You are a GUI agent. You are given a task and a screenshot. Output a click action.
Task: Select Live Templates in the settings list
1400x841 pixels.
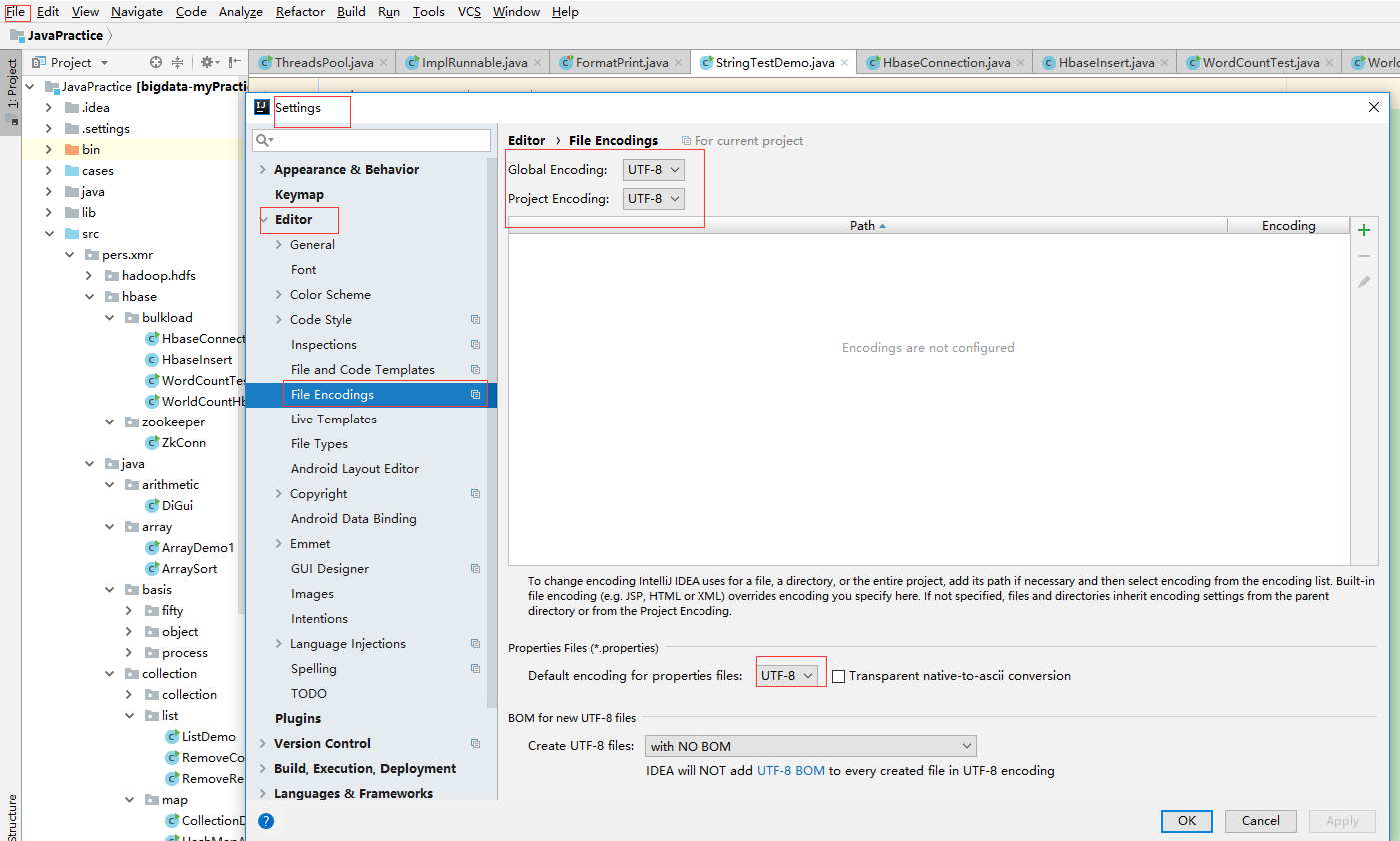[x=333, y=420]
